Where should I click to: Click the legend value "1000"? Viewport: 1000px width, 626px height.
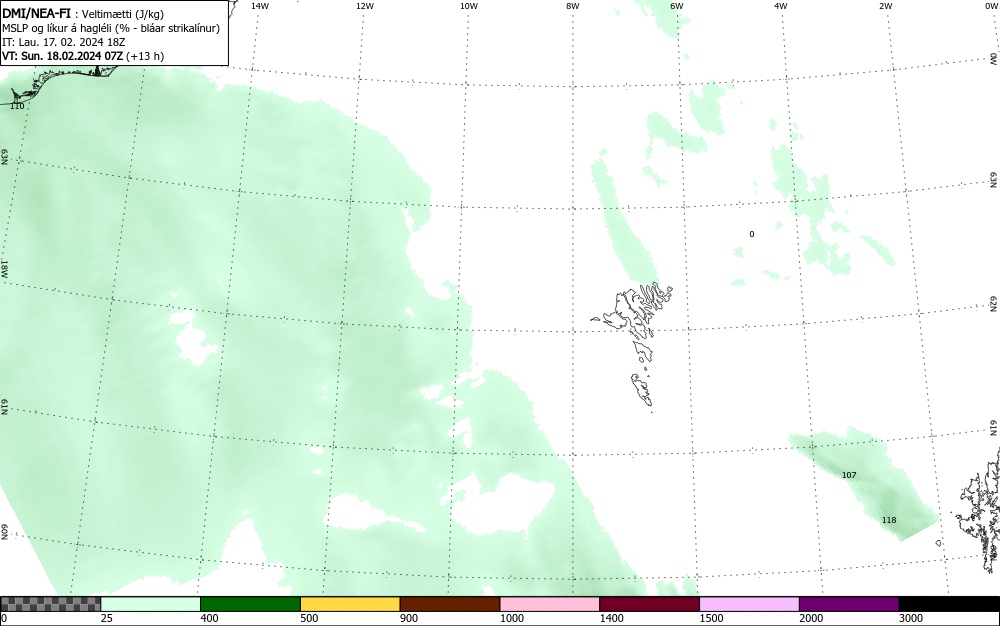click(511, 618)
